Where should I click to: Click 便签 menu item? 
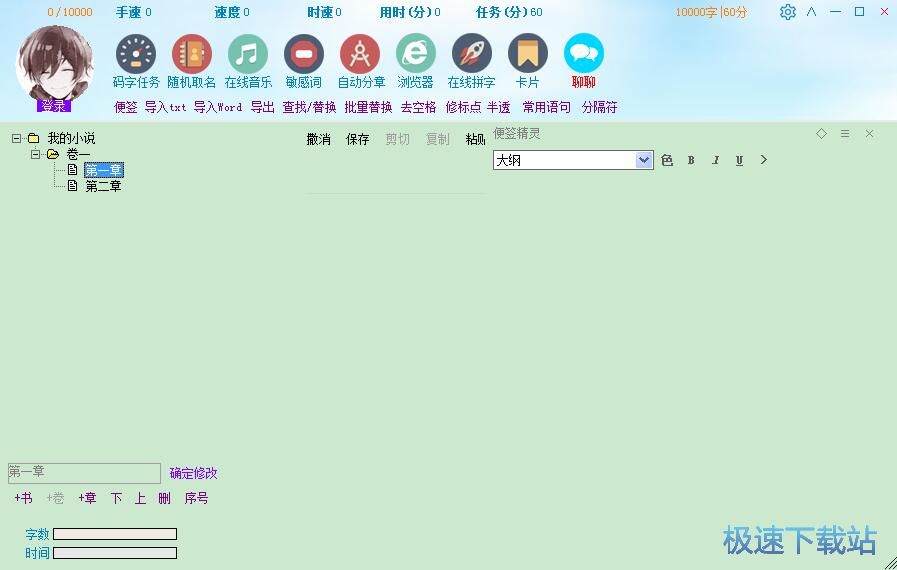tap(126, 107)
